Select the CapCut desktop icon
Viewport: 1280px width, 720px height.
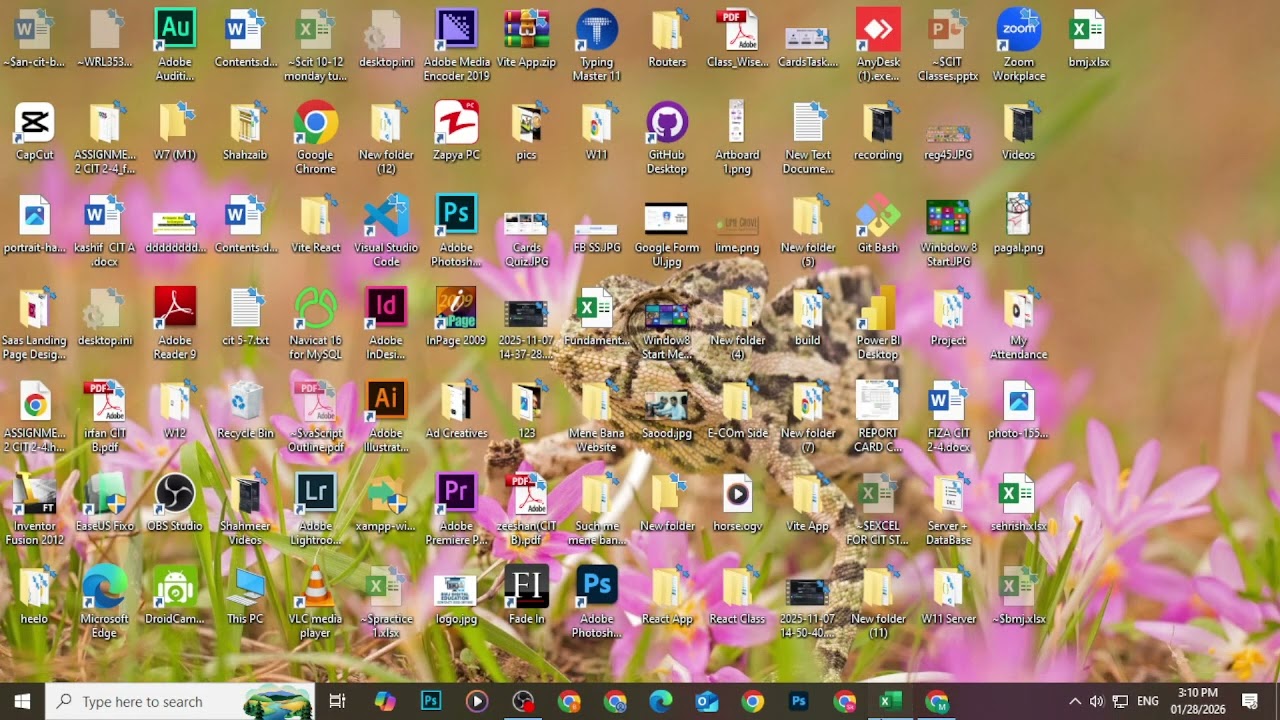pyautogui.click(x=35, y=132)
